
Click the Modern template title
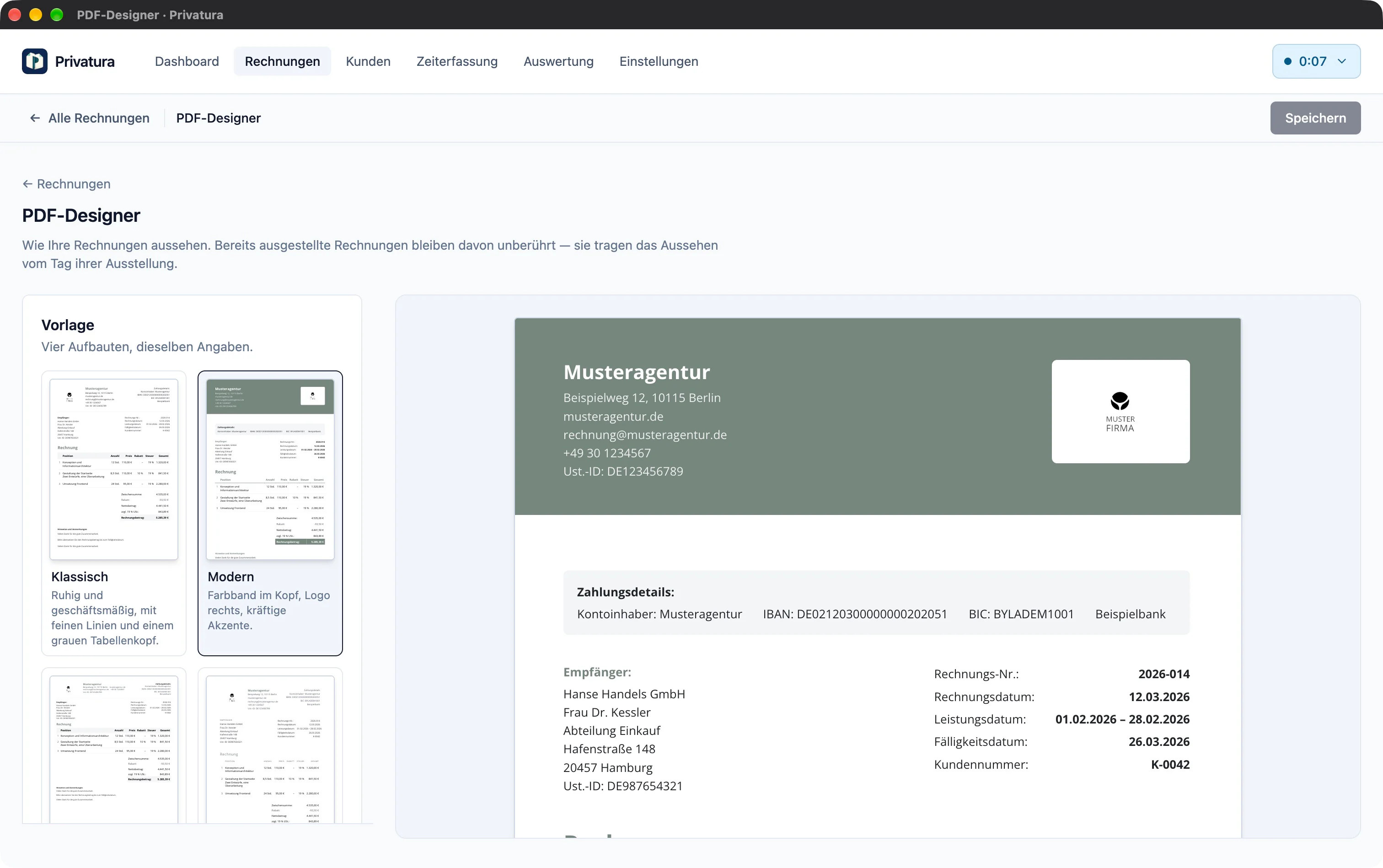231,577
